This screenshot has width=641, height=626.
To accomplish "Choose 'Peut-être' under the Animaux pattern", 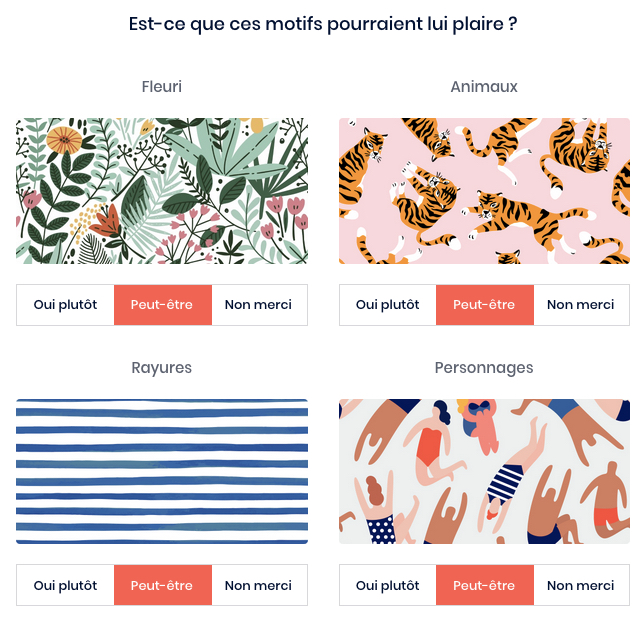I will click(x=484, y=305).
